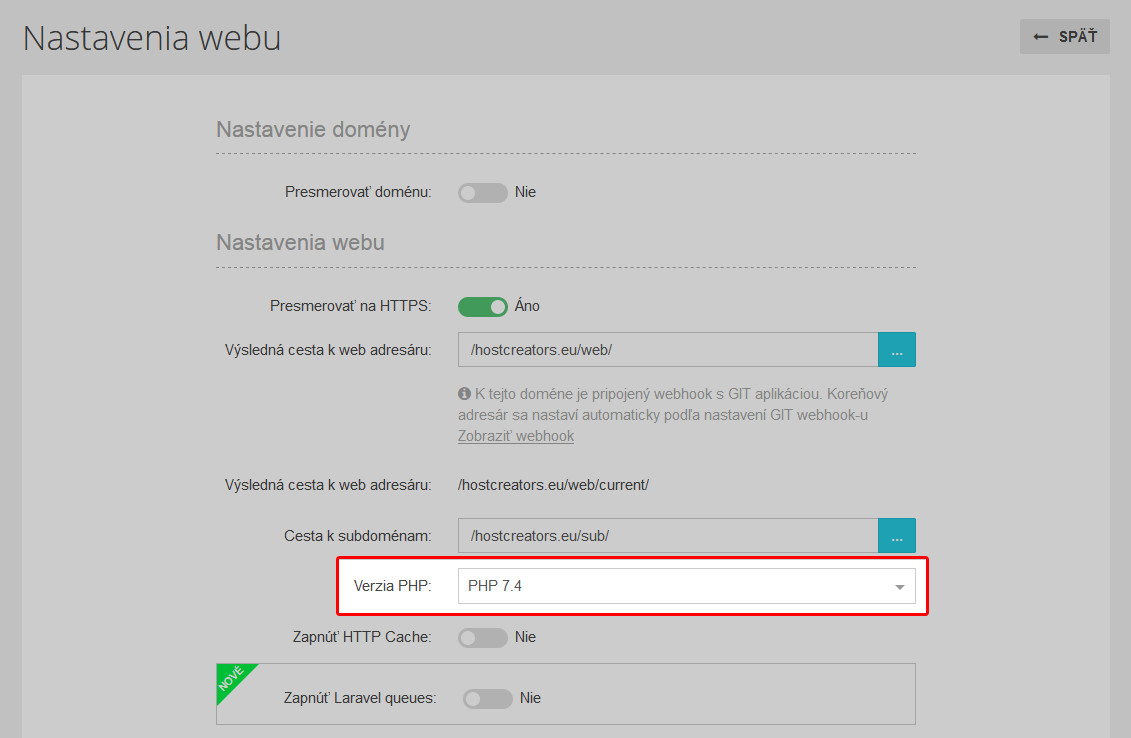Click the Nie label beside HTTP Cache toggle
The height and width of the screenshot is (738, 1131).
(525, 637)
